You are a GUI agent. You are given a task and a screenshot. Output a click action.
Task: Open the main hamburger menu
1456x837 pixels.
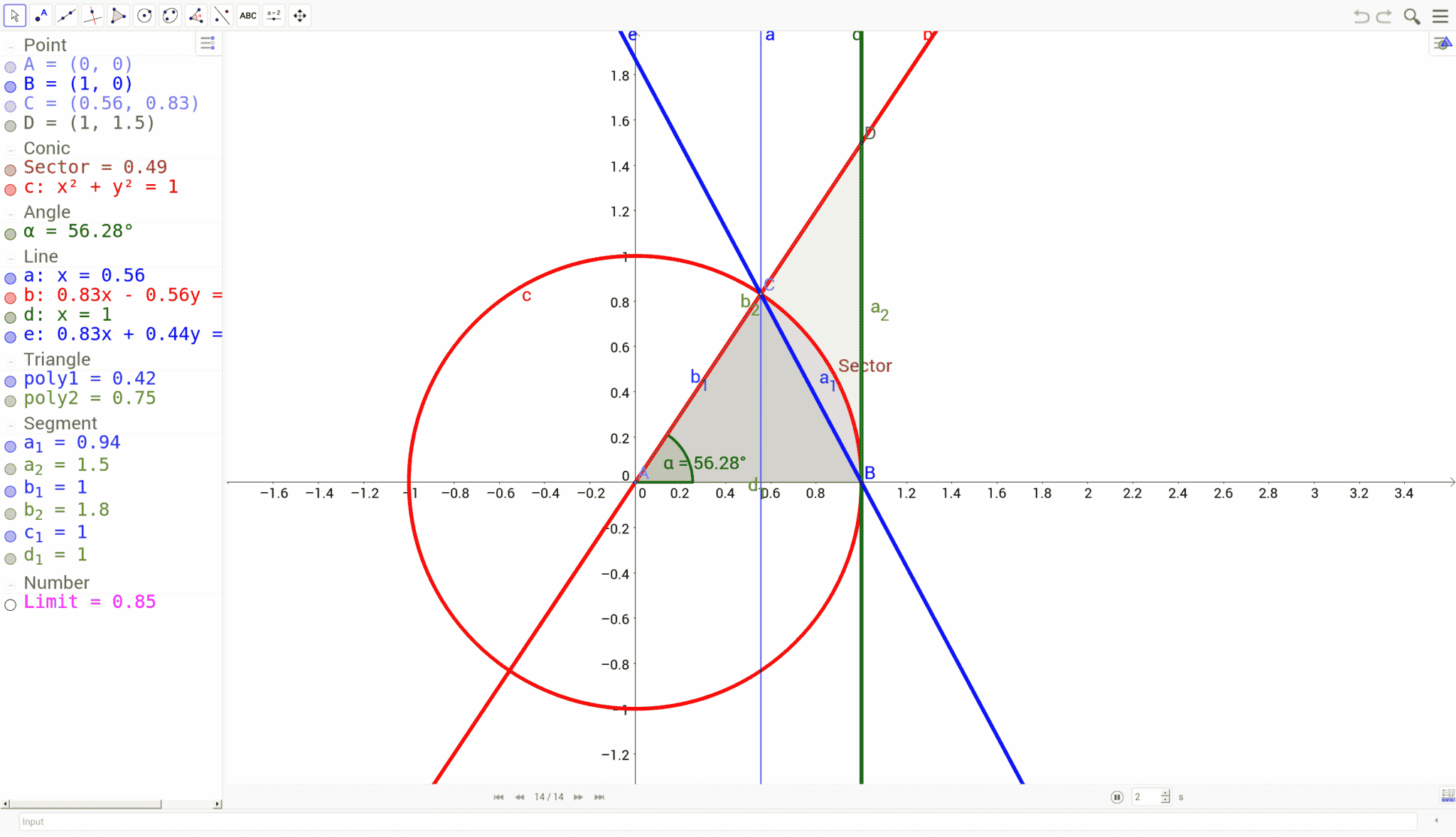tap(1440, 16)
